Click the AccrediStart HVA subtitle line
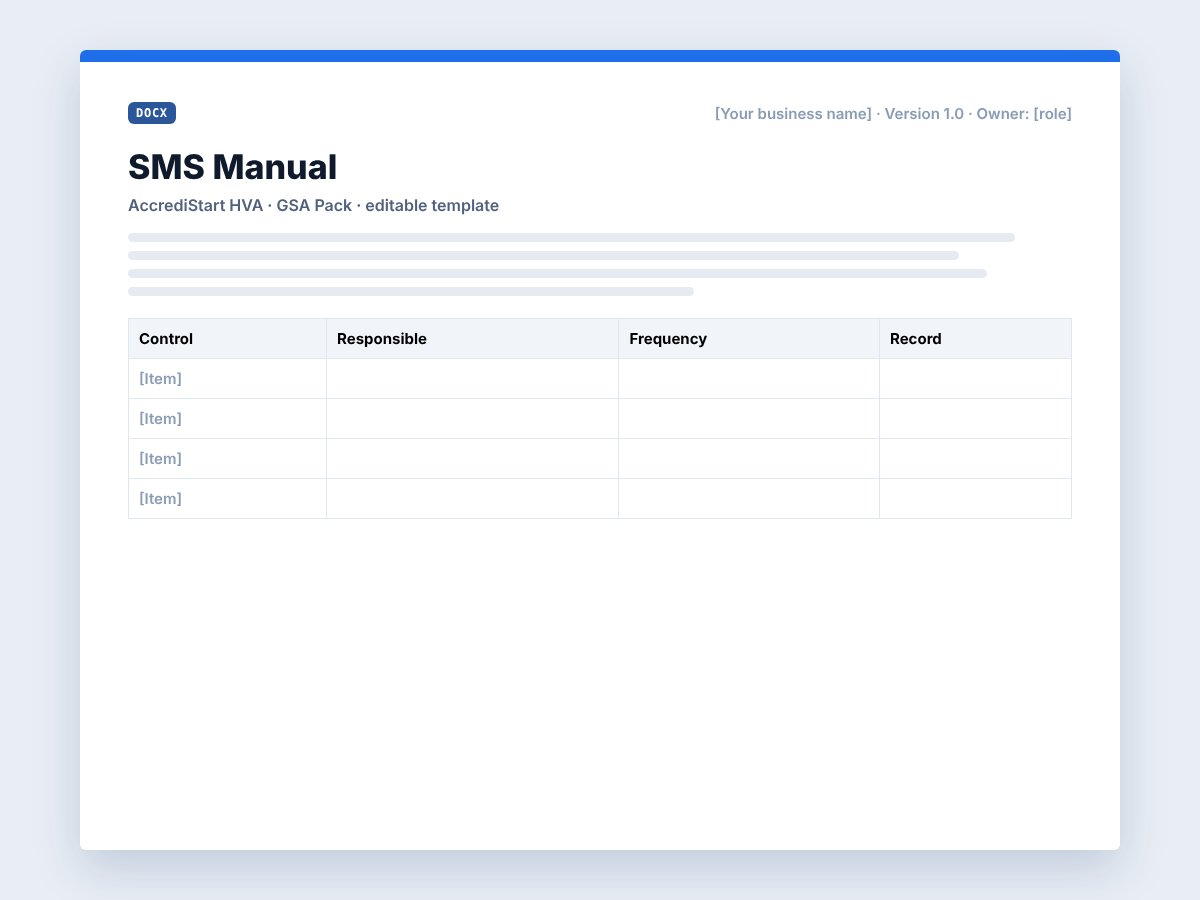 click(x=313, y=205)
